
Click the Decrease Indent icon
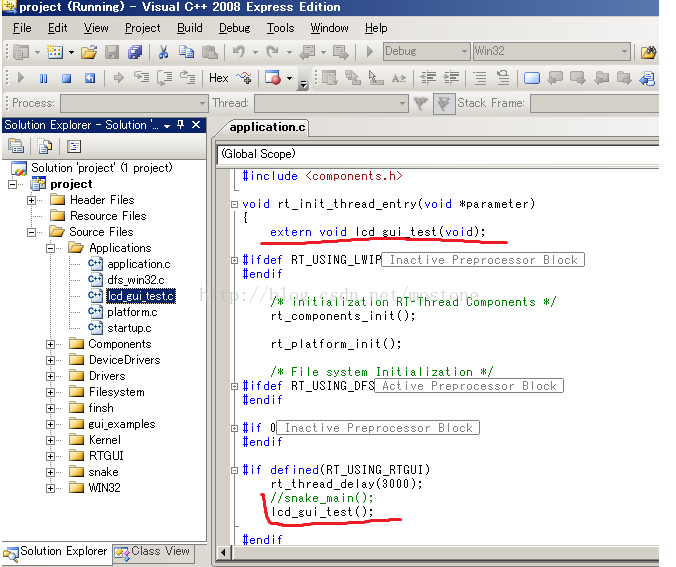click(428, 78)
